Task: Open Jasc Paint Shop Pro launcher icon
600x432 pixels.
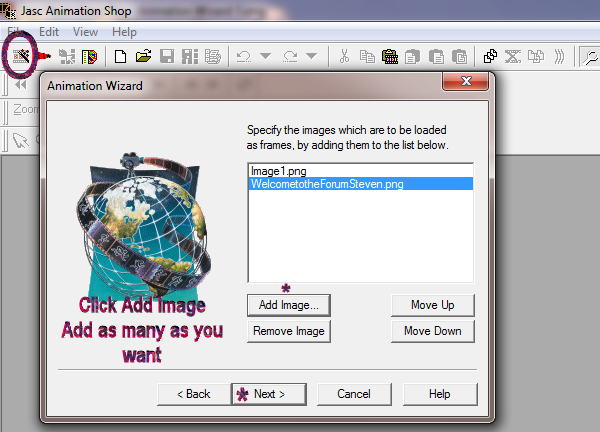Action: [90, 57]
